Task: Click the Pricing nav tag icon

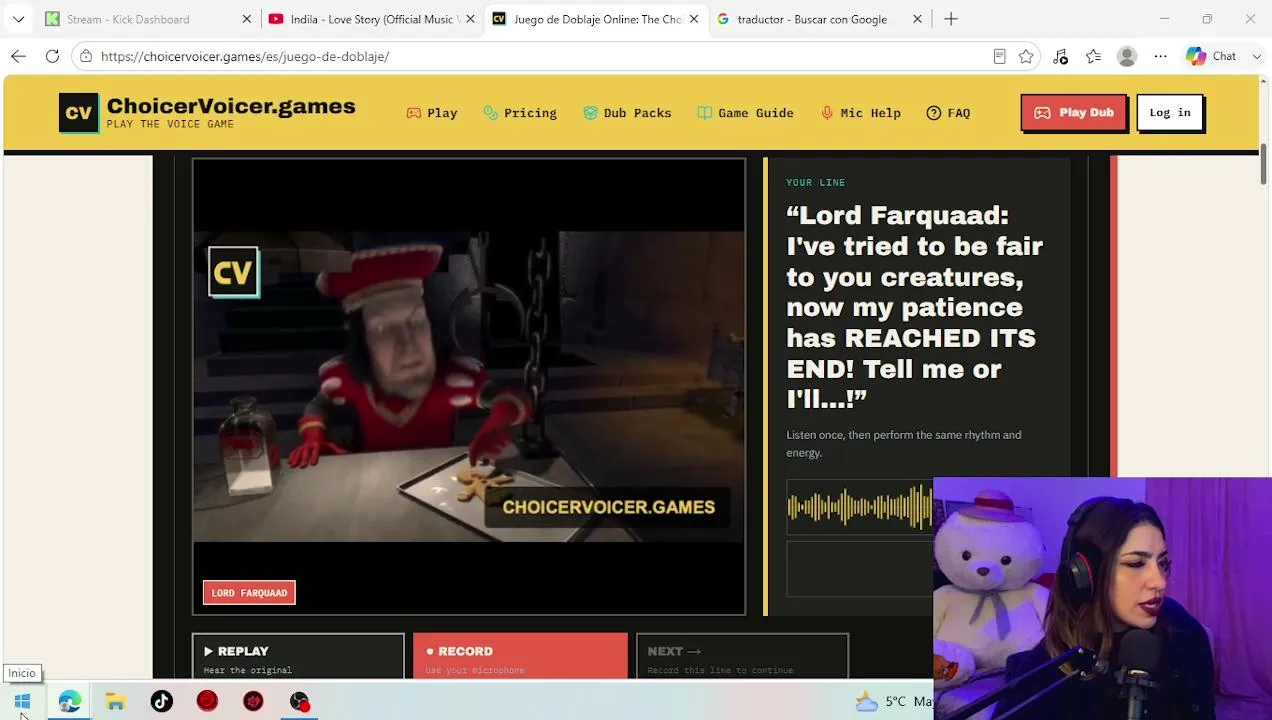Action: (x=490, y=113)
